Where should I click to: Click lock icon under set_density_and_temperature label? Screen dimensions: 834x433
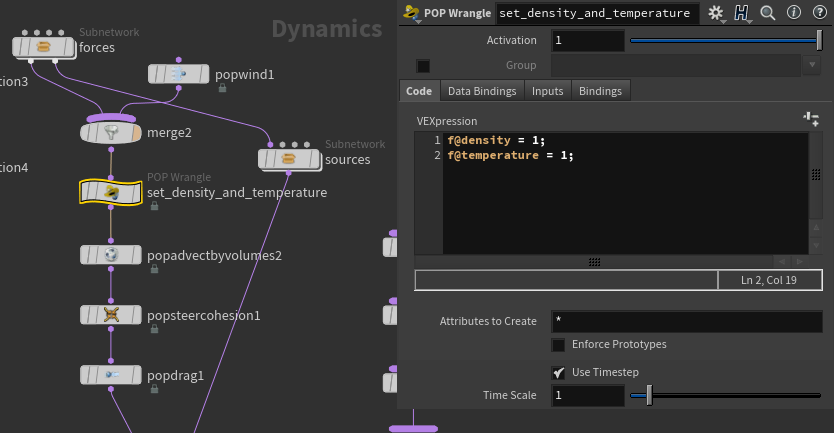coord(154,206)
